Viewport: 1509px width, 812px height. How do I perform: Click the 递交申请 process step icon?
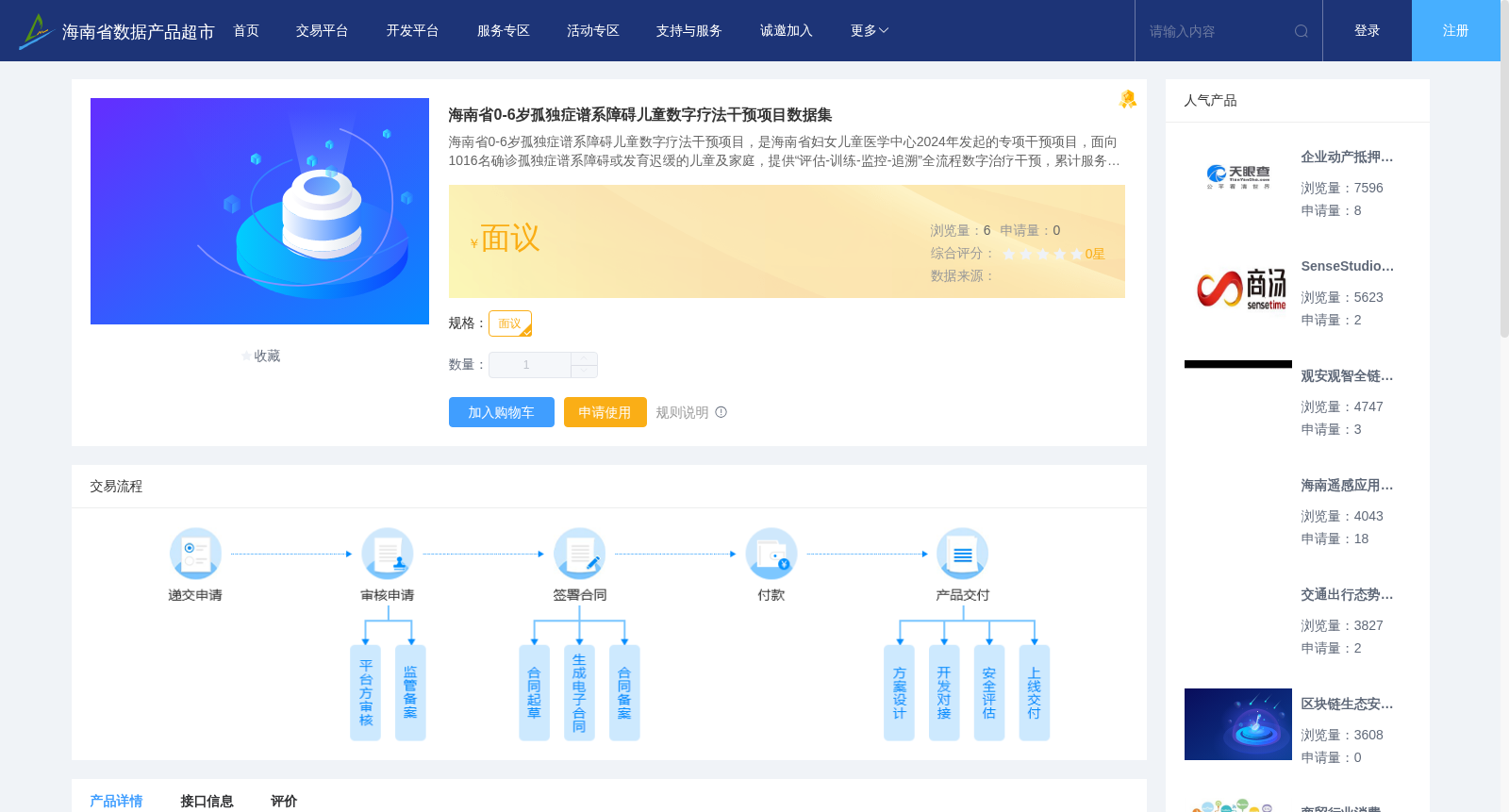(195, 554)
